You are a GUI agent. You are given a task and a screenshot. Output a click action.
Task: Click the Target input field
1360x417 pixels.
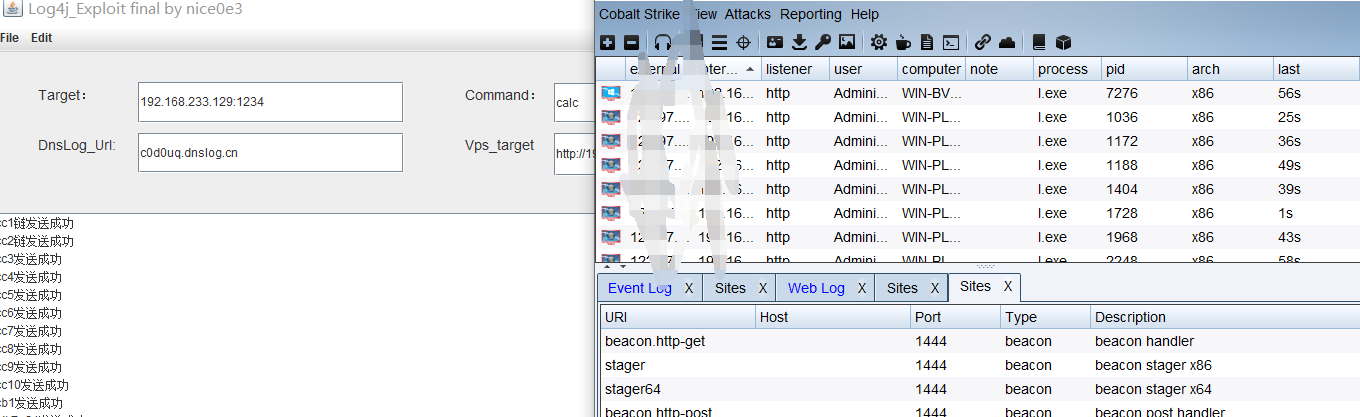269,102
